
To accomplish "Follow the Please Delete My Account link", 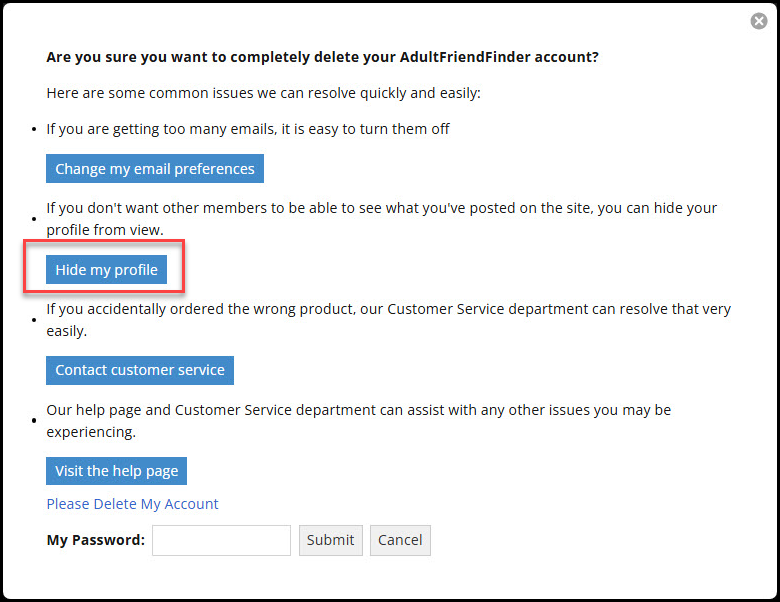I will 132,504.
